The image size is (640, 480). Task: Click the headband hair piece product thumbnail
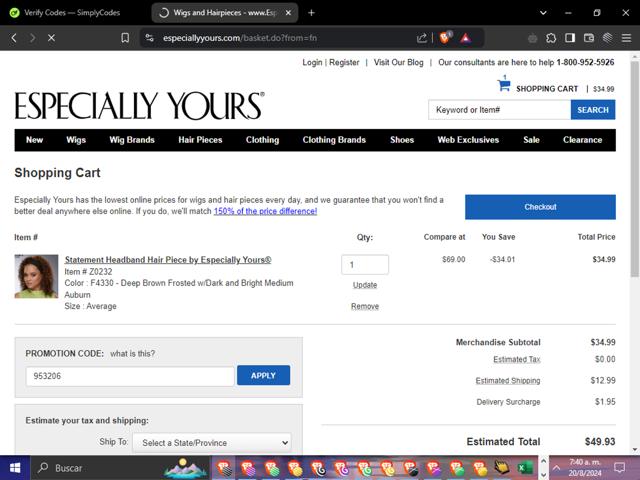36,276
